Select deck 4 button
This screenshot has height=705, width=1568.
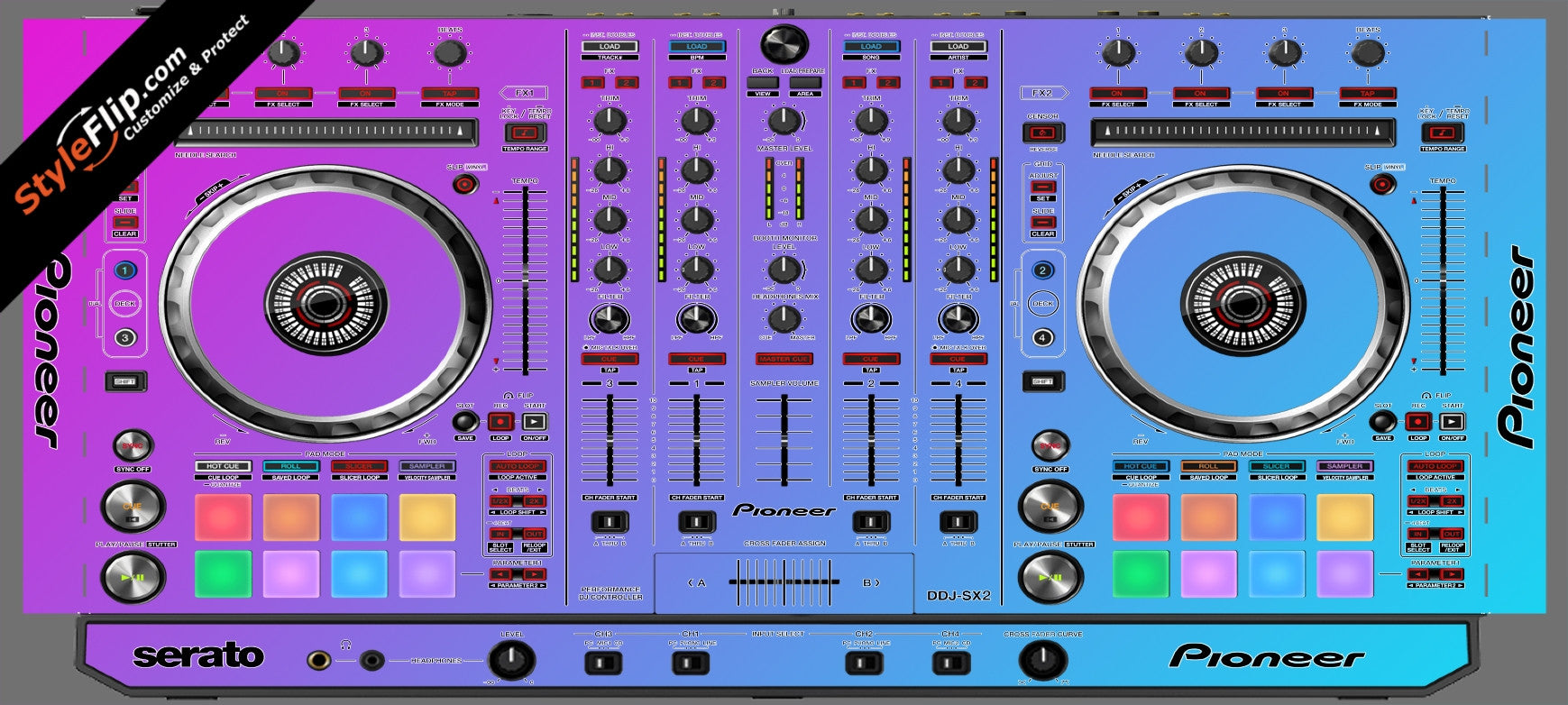[1043, 338]
